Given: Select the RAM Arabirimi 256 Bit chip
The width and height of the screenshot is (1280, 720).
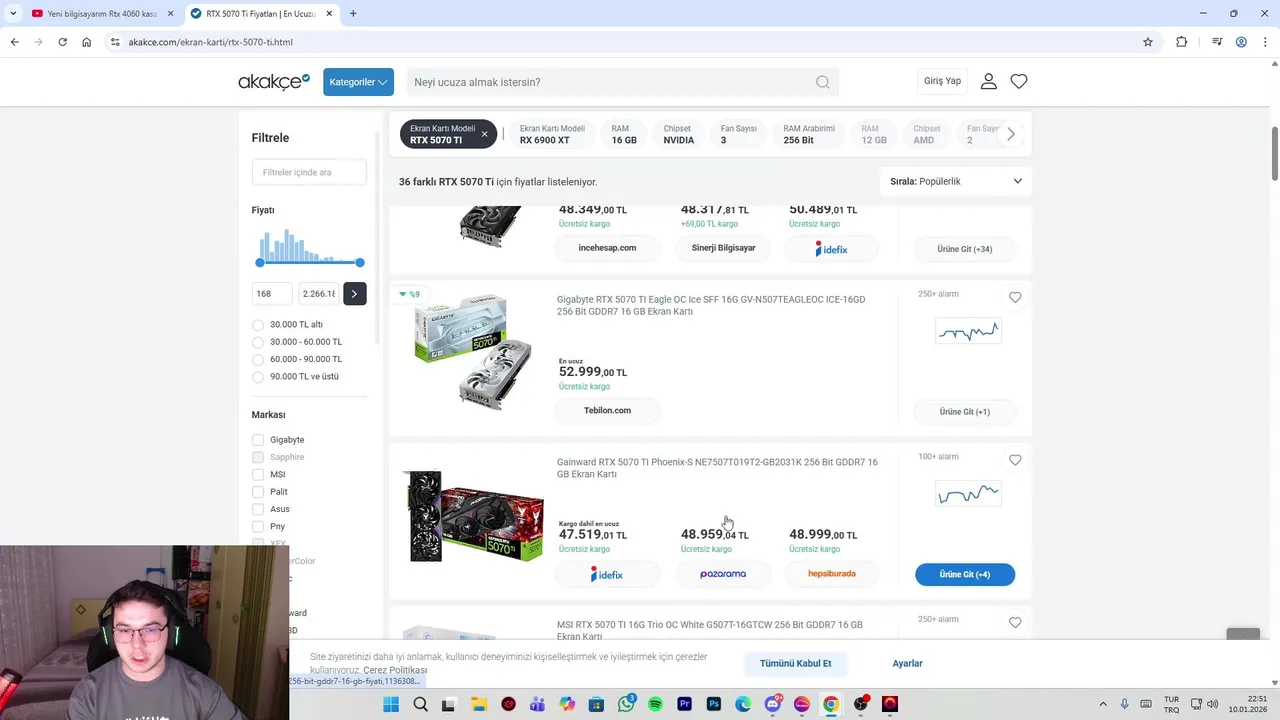Looking at the screenshot, I should point(809,134).
